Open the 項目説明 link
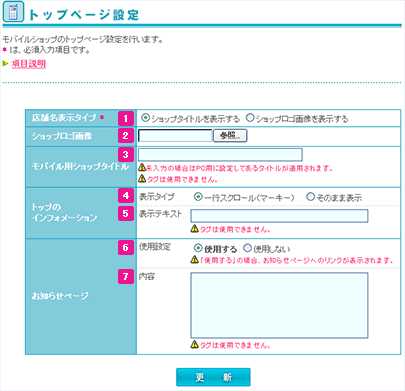The height and width of the screenshot is (391, 405). click(29, 64)
